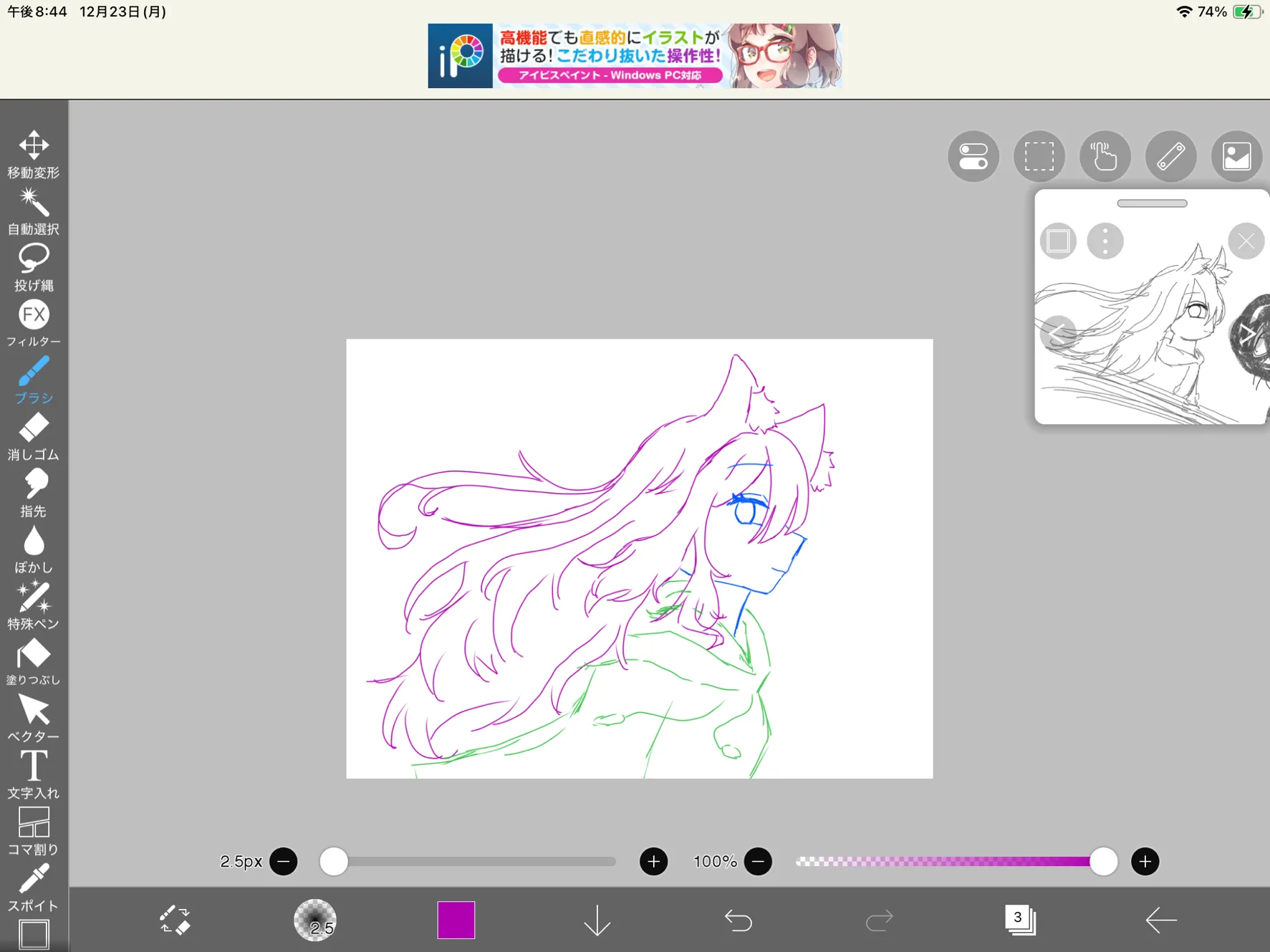Open the FX Filter (フィルター) tool
Viewport: 1270px width, 952px height.
[34, 324]
